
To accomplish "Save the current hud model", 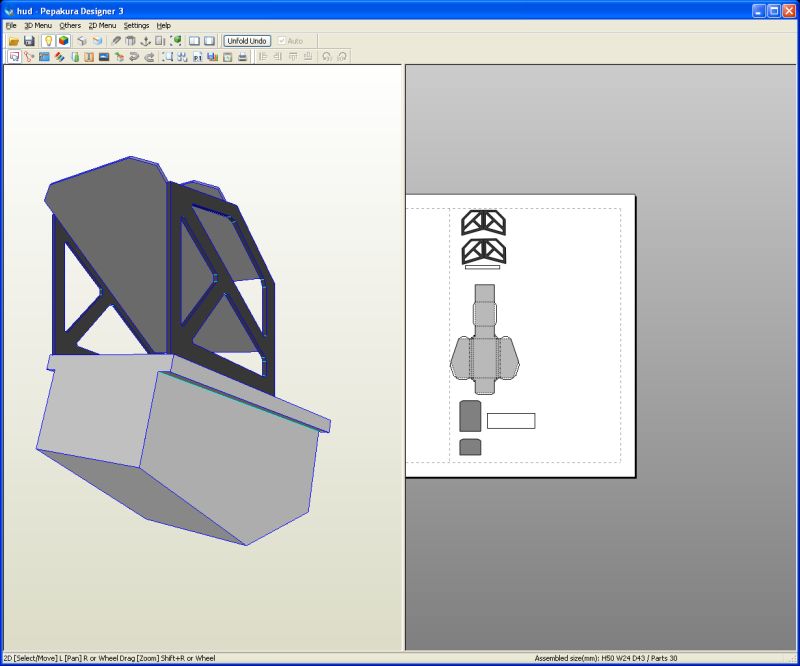I will tap(30, 40).
